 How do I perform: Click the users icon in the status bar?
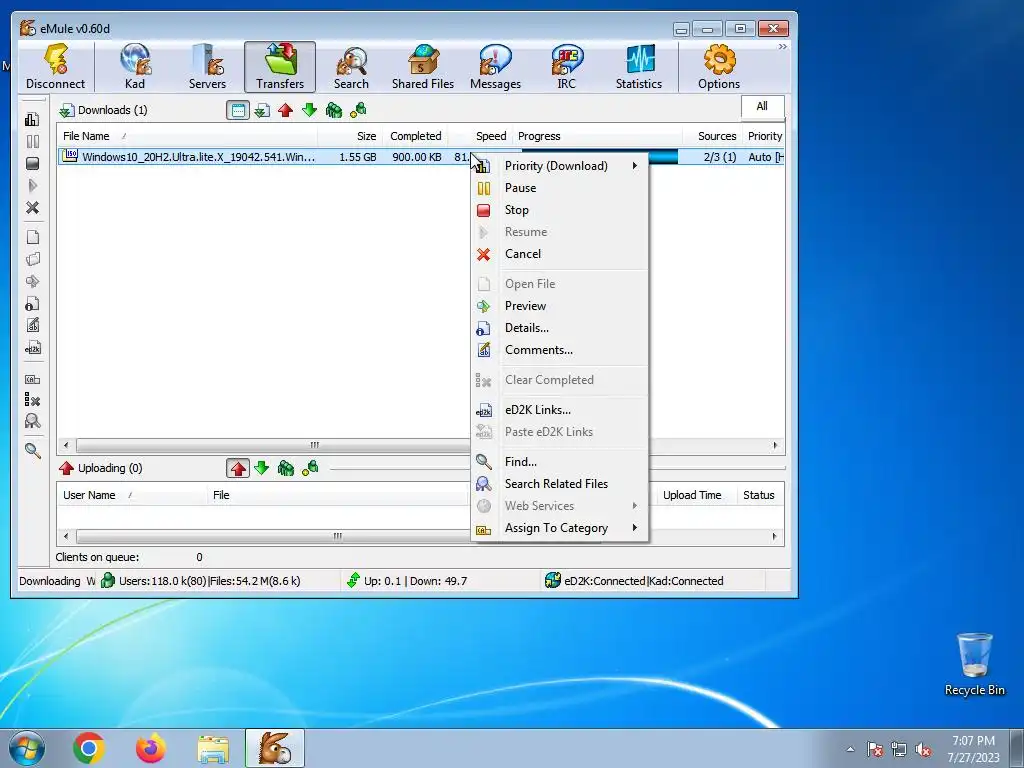[x=108, y=580]
